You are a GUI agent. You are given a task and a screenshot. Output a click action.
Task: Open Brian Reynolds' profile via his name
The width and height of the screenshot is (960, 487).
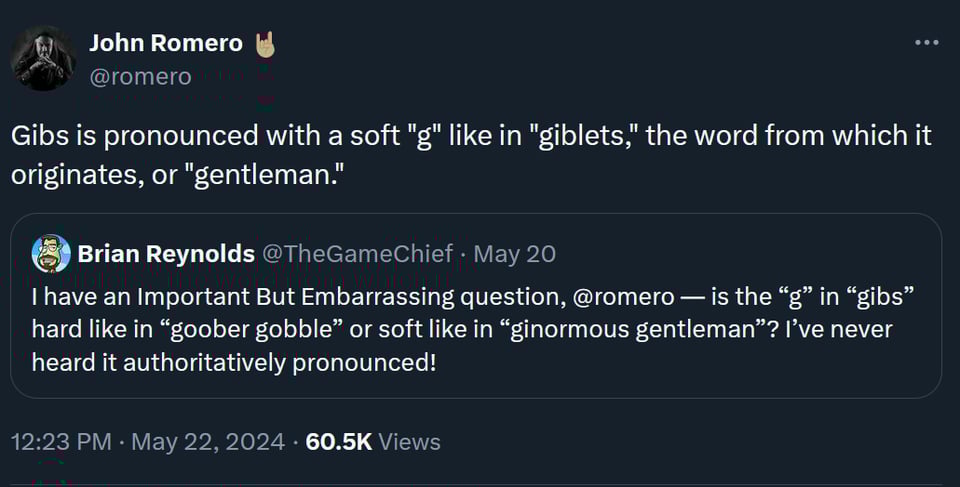(166, 254)
